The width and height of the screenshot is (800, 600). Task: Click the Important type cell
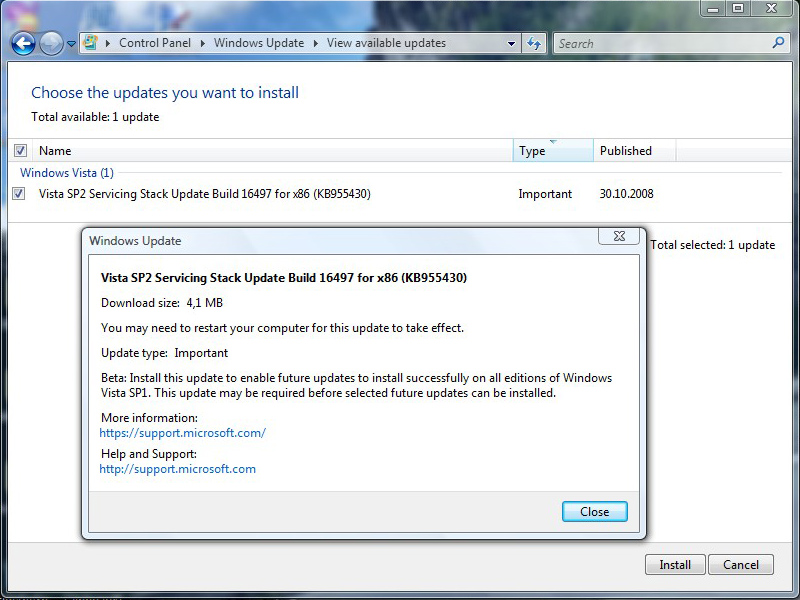point(545,194)
